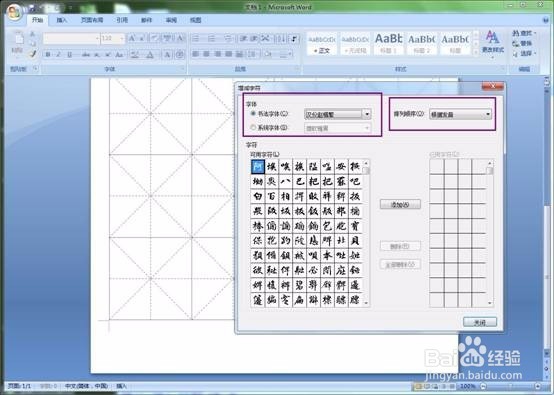The width and height of the screenshot is (554, 395).
Task: Toggle Italic formatting in the font group
Action: pyautogui.click(x=58, y=54)
